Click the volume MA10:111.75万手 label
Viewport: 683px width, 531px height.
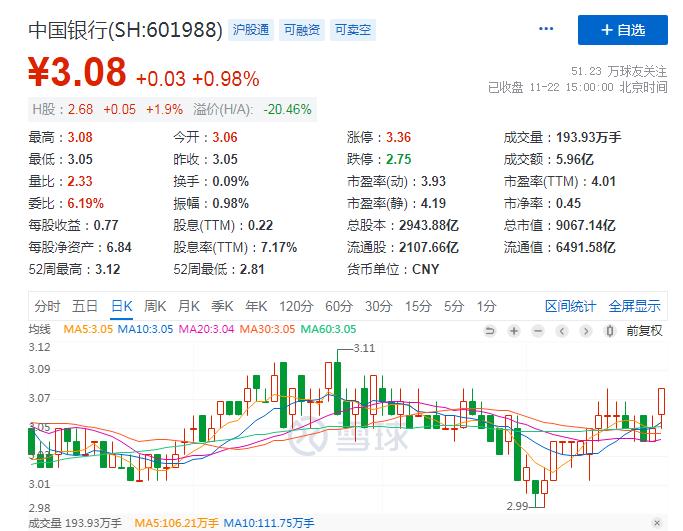pyautogui.click(x=269, y=522)
